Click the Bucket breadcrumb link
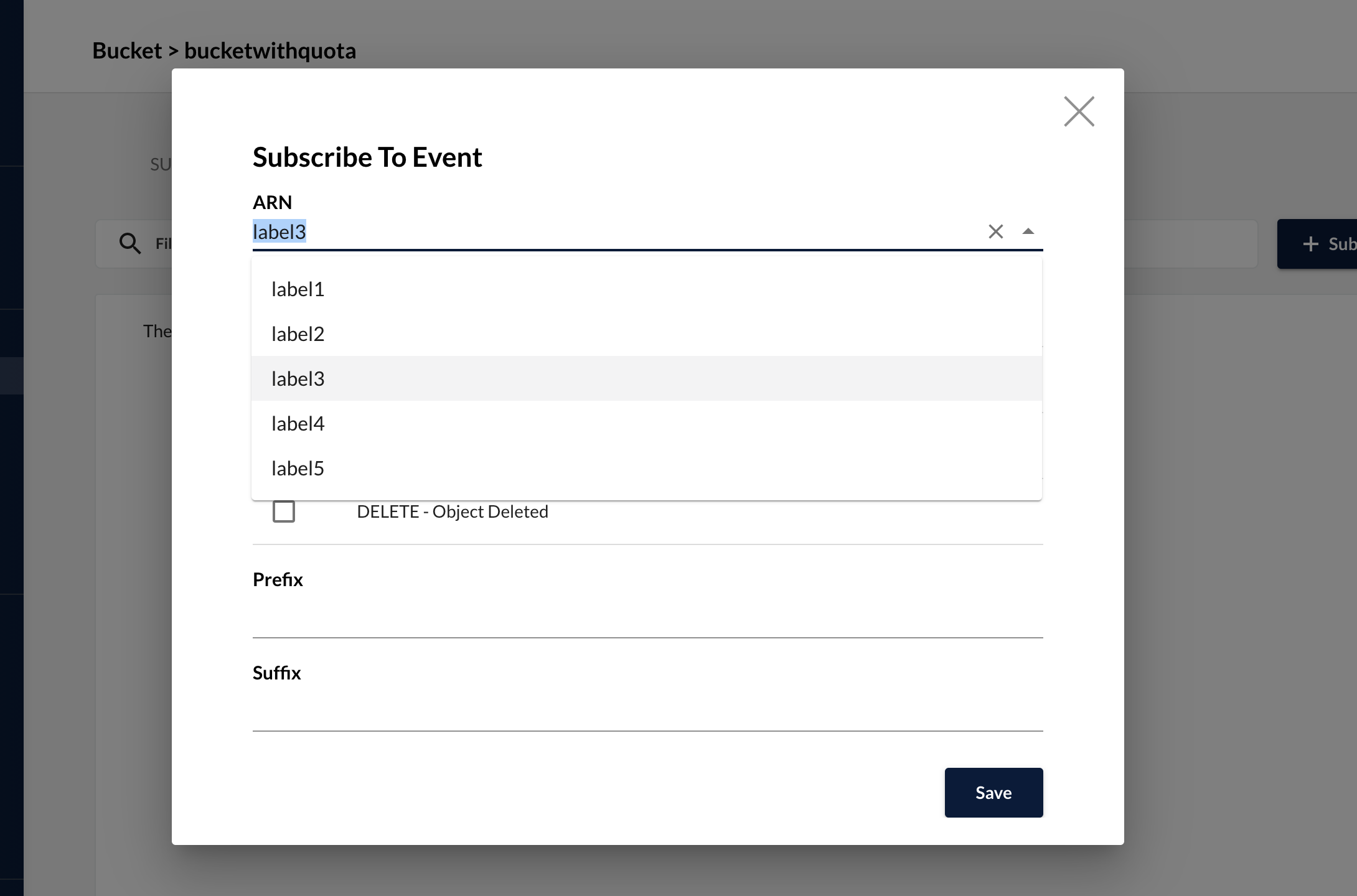This screenshot has height=896, width=1357. (127, 51)
